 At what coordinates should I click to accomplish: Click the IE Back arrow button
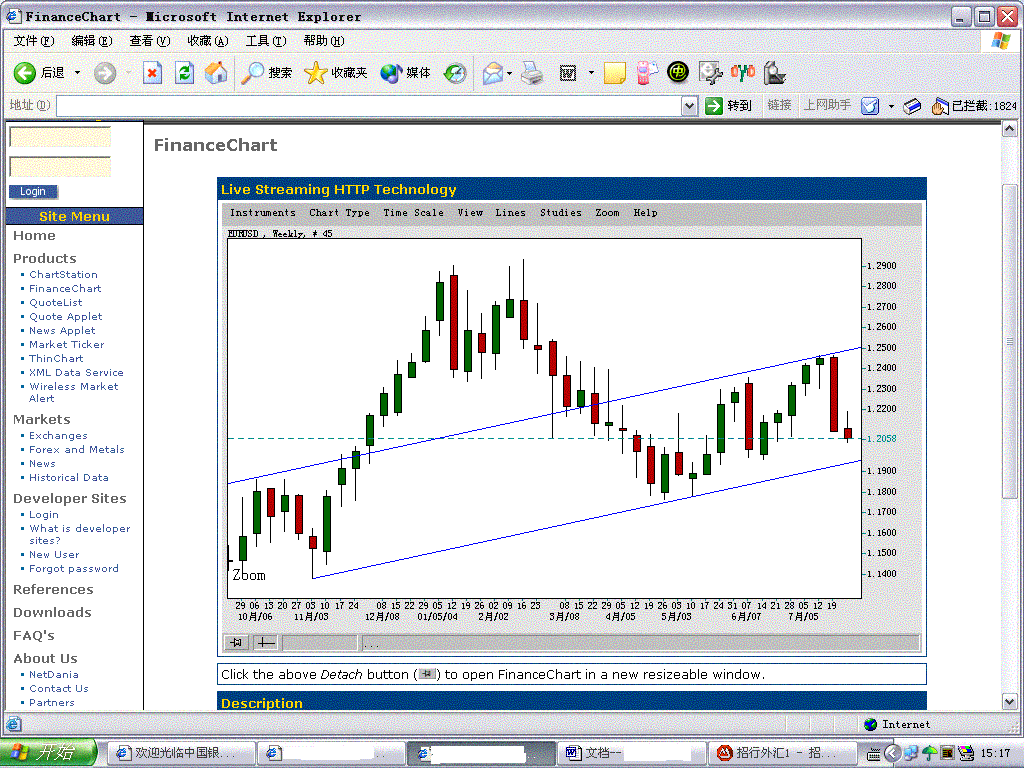pyautogui.click(x=25, y=72)
